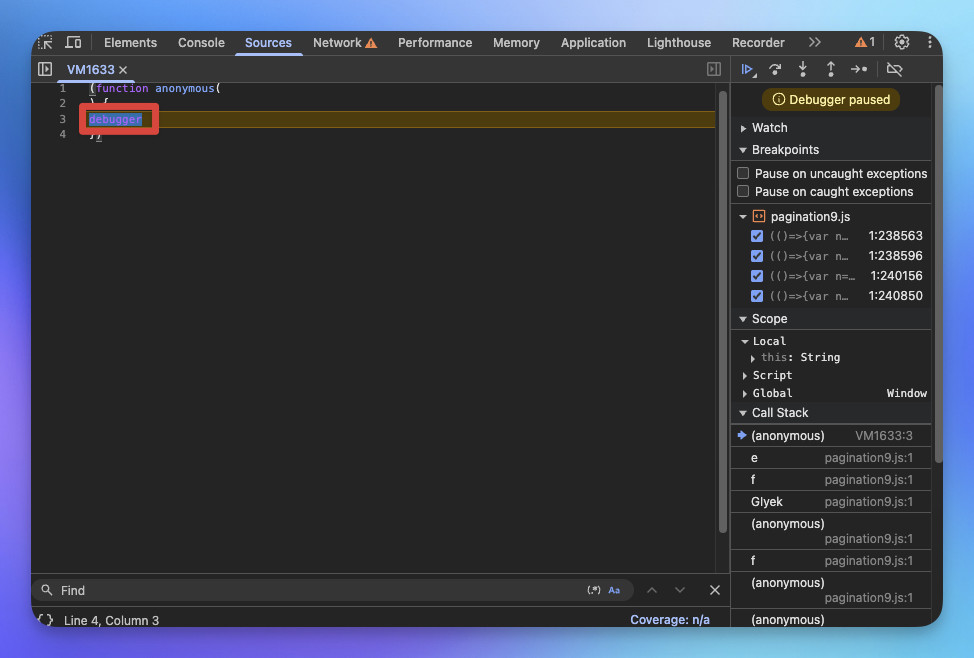Click the code editor vertical scrollbar
This screenshot has width=974, height=658.
pyautogui.click(x=722, y=312)
